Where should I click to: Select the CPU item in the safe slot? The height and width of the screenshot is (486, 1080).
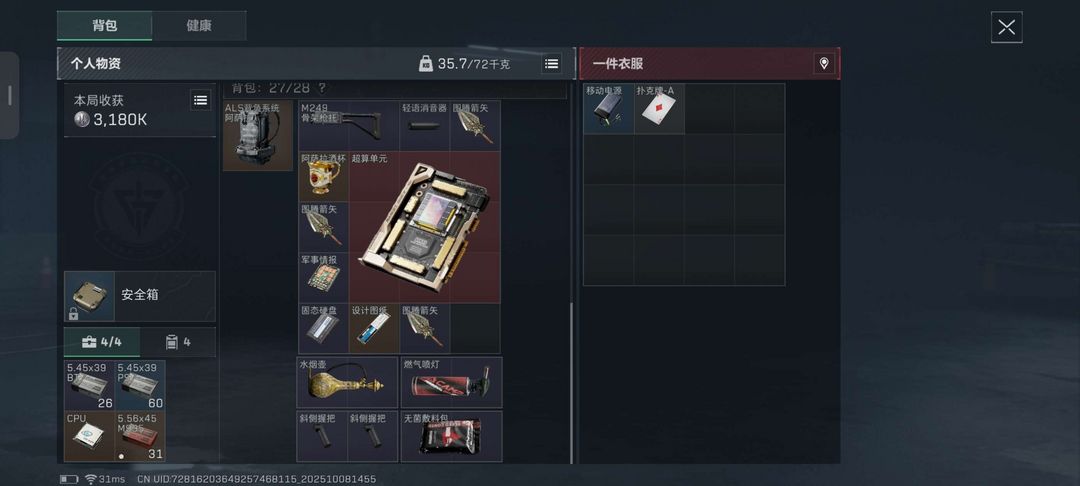click(90, 436)
